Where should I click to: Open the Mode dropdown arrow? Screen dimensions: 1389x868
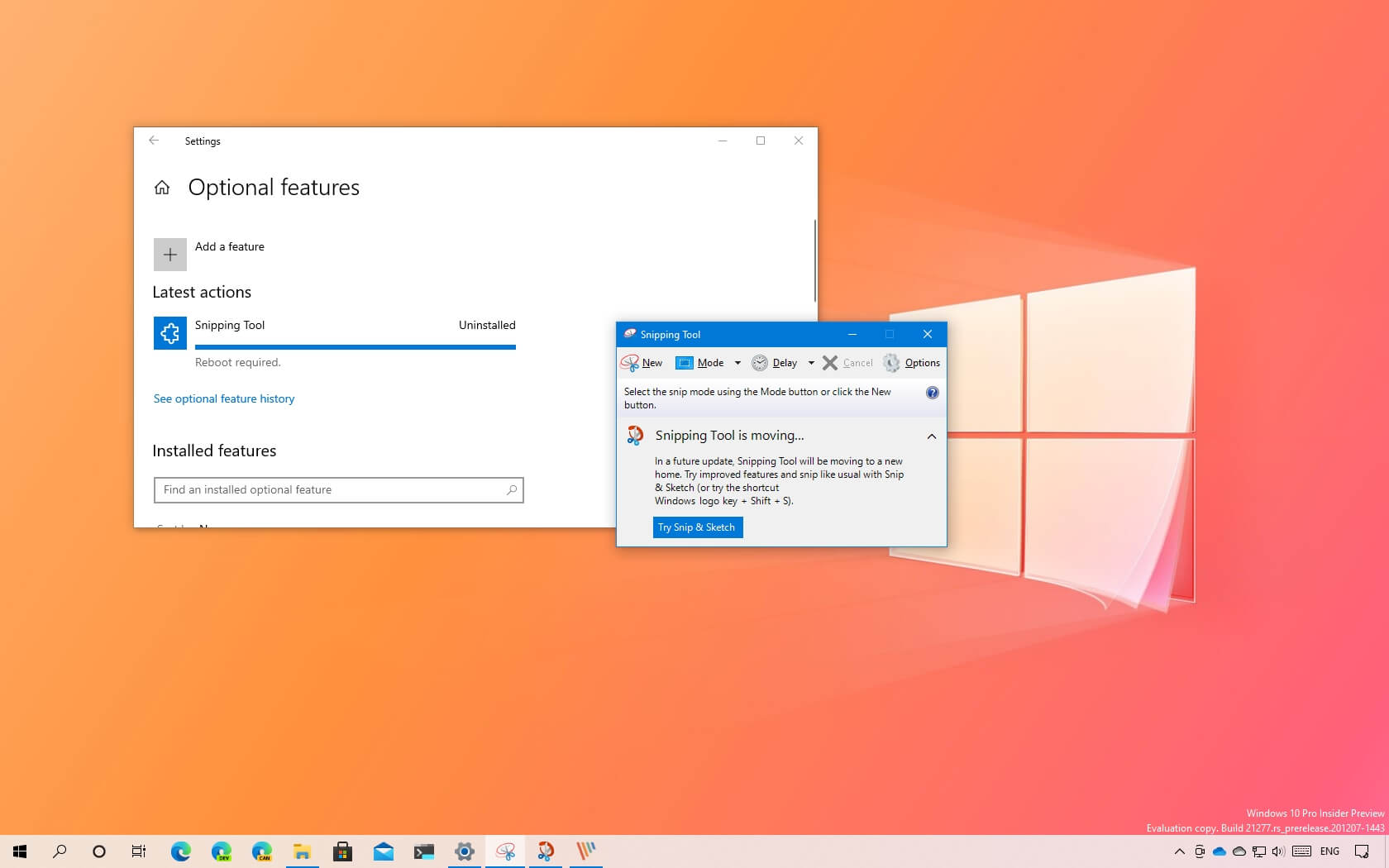click(737, 362)
